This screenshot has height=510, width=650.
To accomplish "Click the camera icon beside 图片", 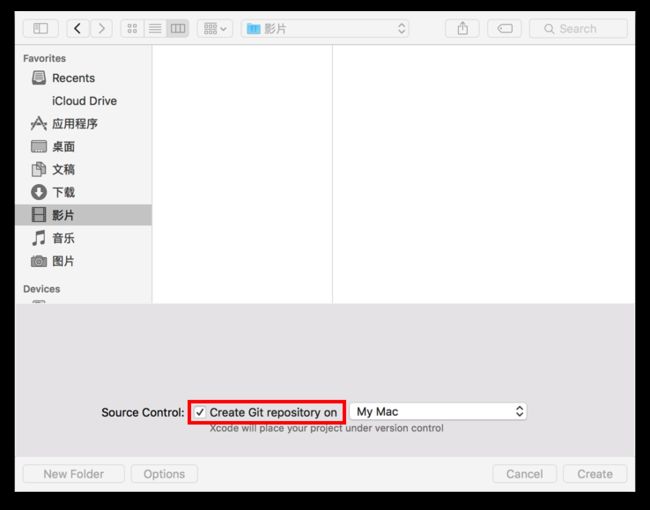I will [39, 261].
